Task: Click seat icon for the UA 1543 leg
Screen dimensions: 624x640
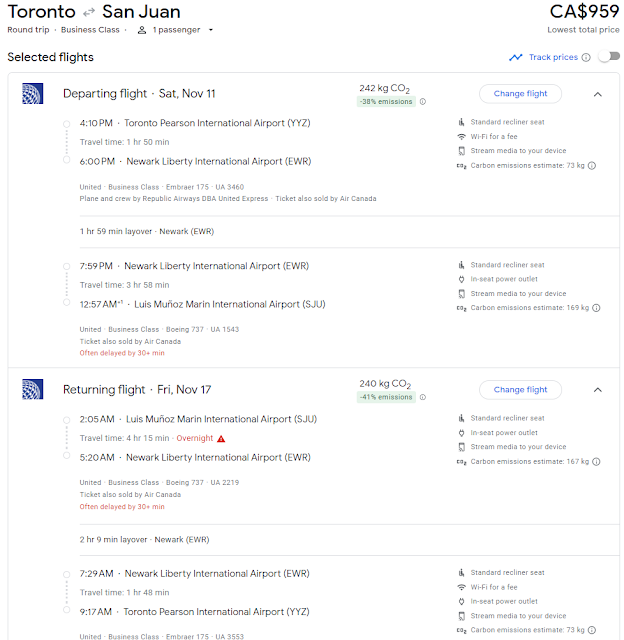Action: (461, 265)
